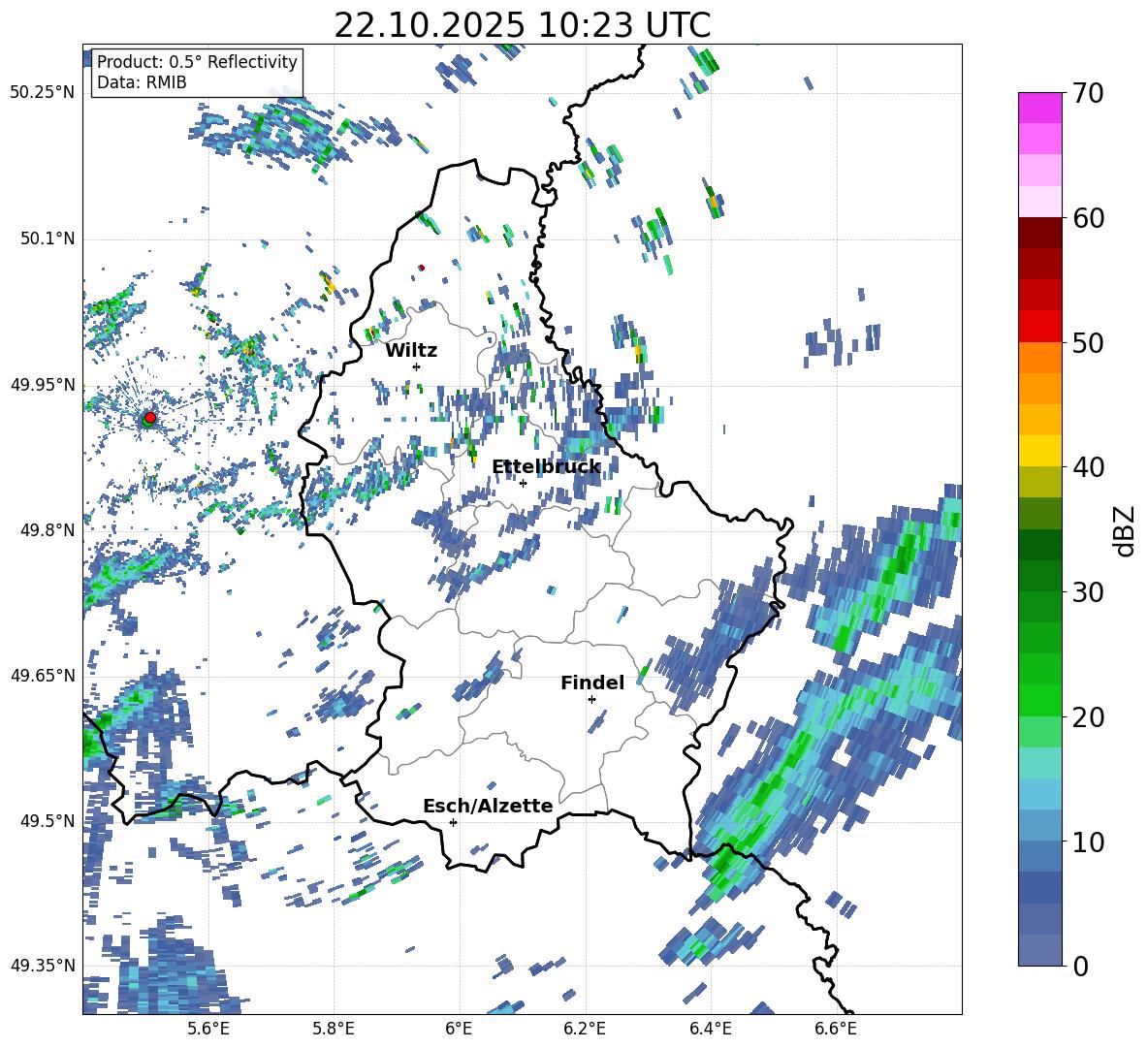Select the Esch/Alzette city label
The height and width of the screenshot is (1048, 1148).
click(x=488, y=806)
